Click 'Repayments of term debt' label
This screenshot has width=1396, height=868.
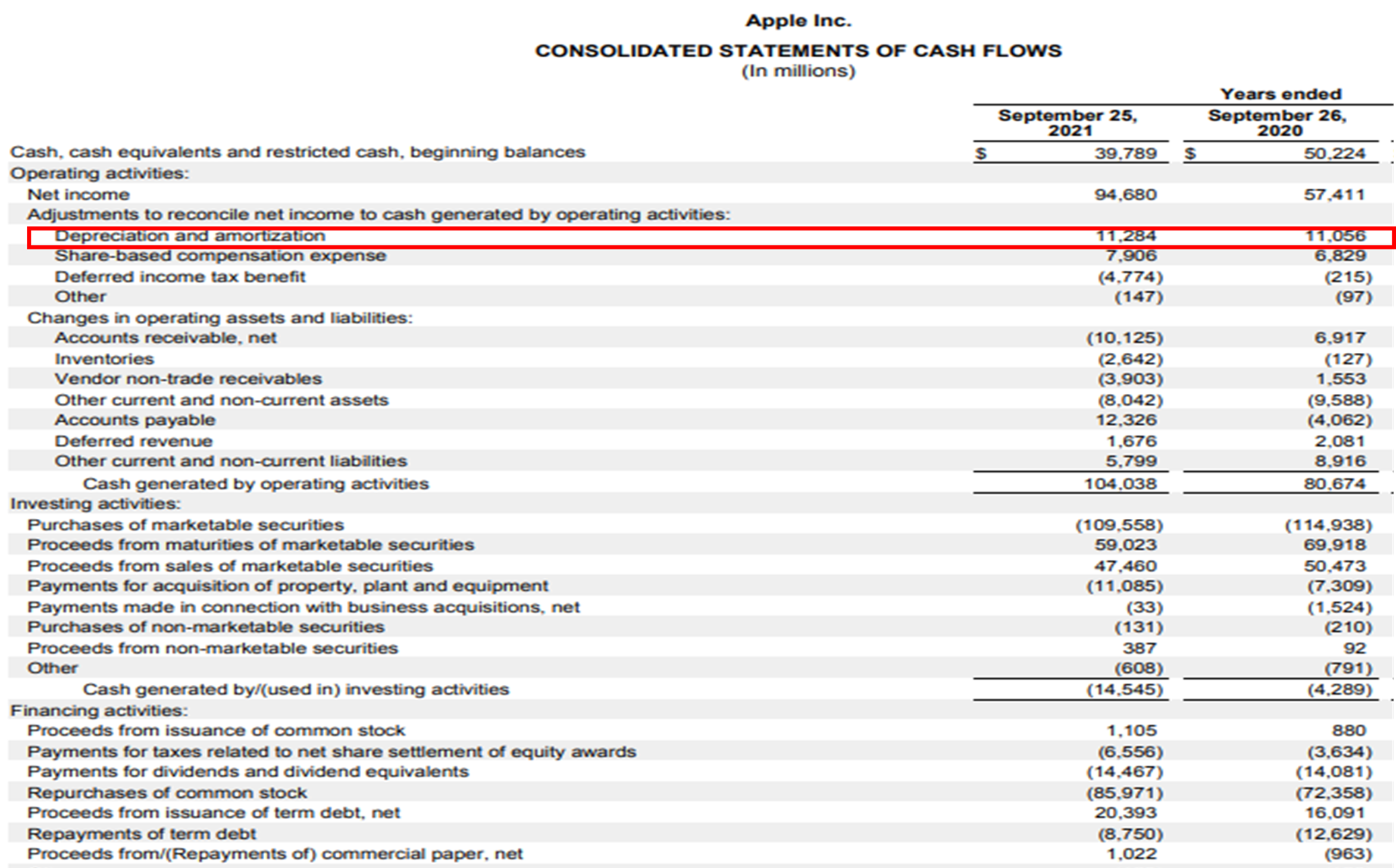[142, 834]
